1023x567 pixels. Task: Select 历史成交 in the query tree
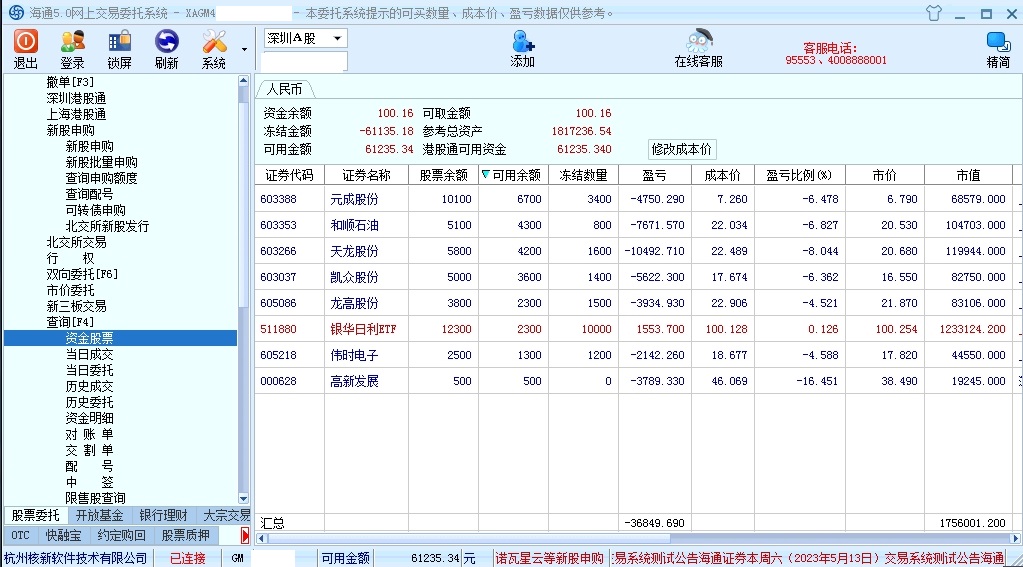(89, 386)
